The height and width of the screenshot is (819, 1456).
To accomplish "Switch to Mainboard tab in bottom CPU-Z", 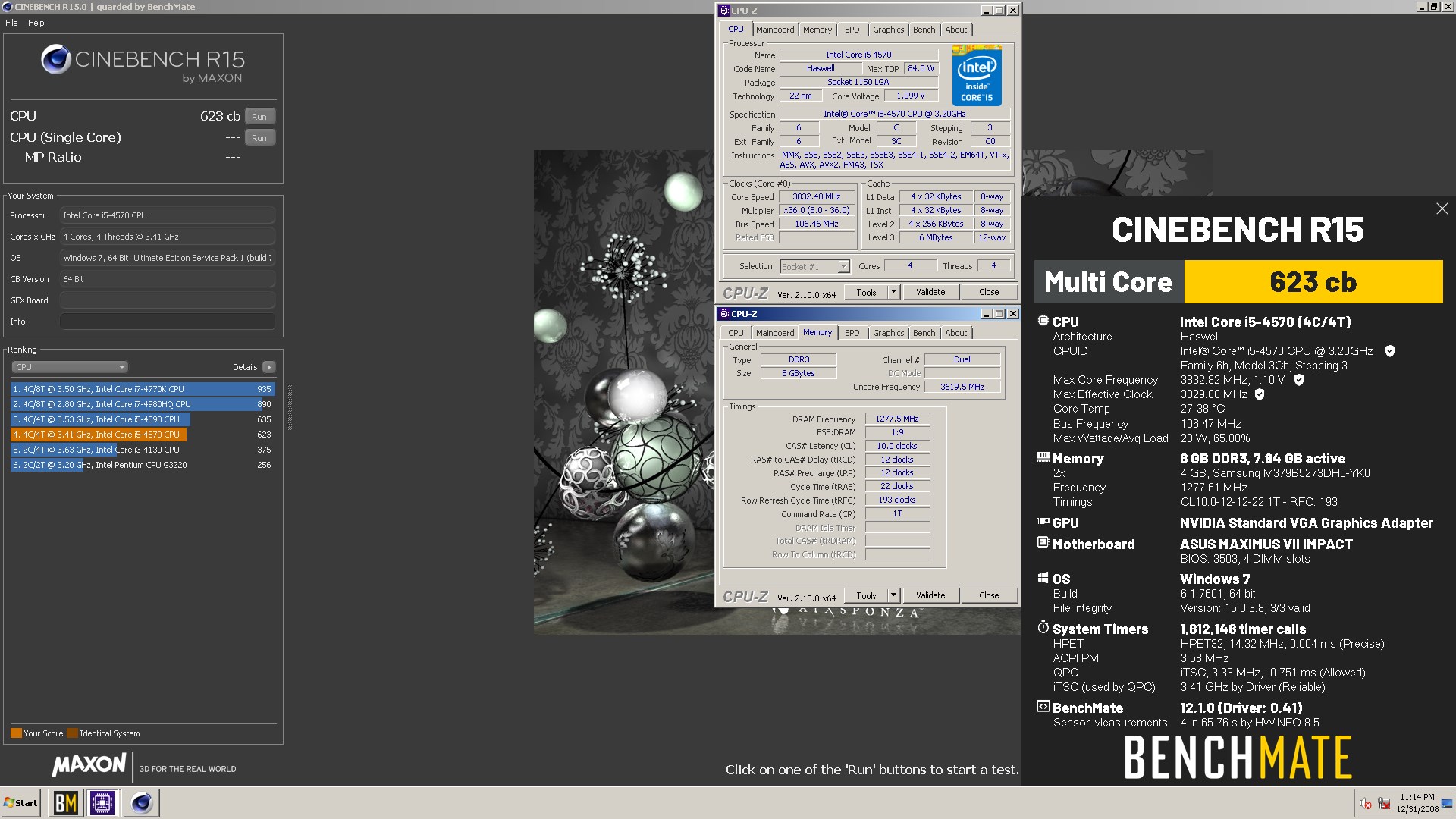I will pyautogui.click(x=775, y=333).
